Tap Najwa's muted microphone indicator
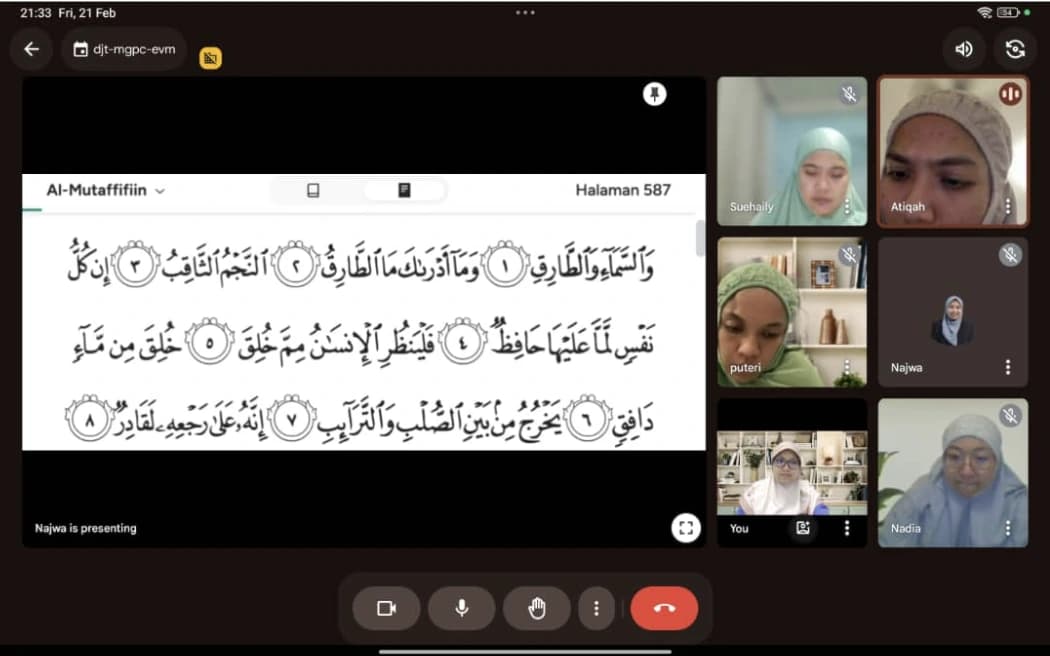Image resolution: width=1050 pixels, height=656 pixels. (1010, 255)
